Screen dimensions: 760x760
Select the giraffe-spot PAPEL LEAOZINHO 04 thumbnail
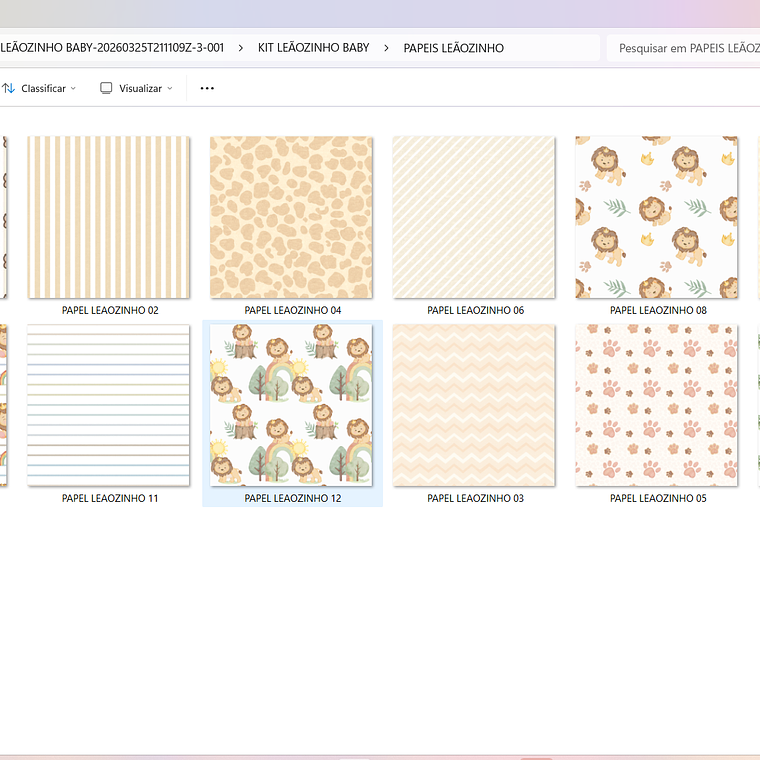click(291, 217)
